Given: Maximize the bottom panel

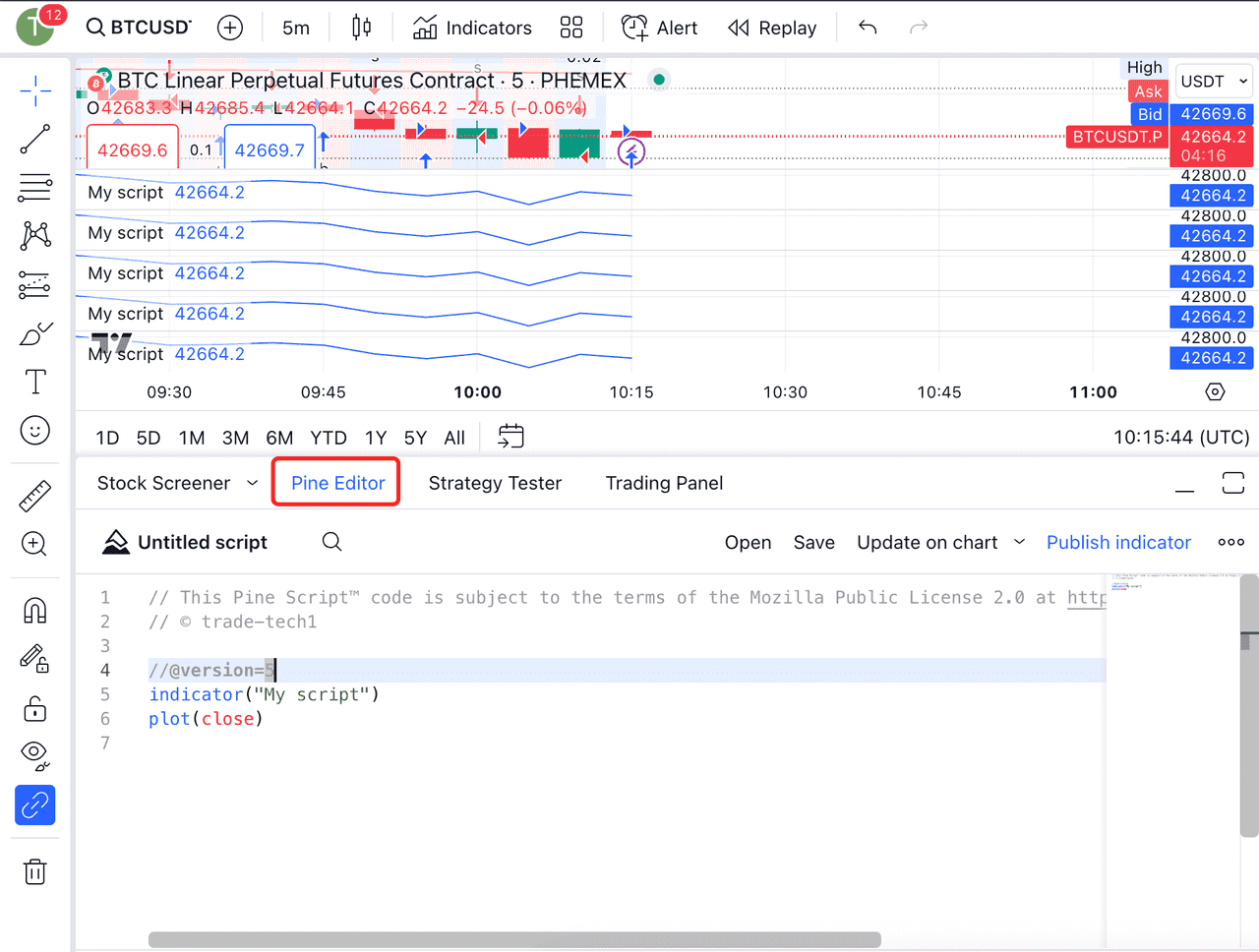Looking at the screenshot, I should pyautogui.click(x=1232, y=483).
